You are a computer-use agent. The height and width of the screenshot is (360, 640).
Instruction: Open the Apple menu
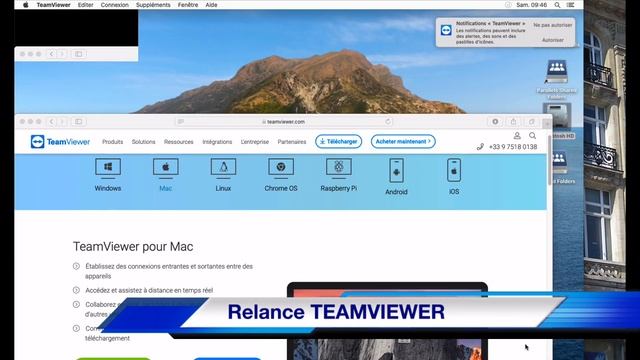[26, 5]
